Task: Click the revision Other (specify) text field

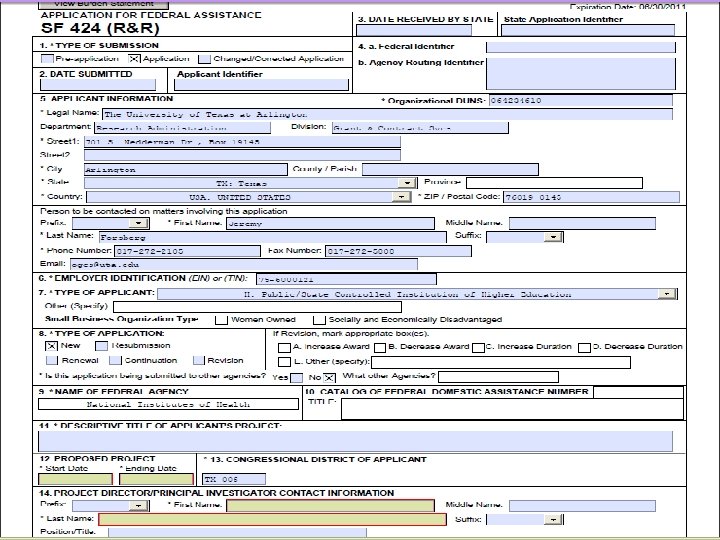Action: tap(501, 362)
